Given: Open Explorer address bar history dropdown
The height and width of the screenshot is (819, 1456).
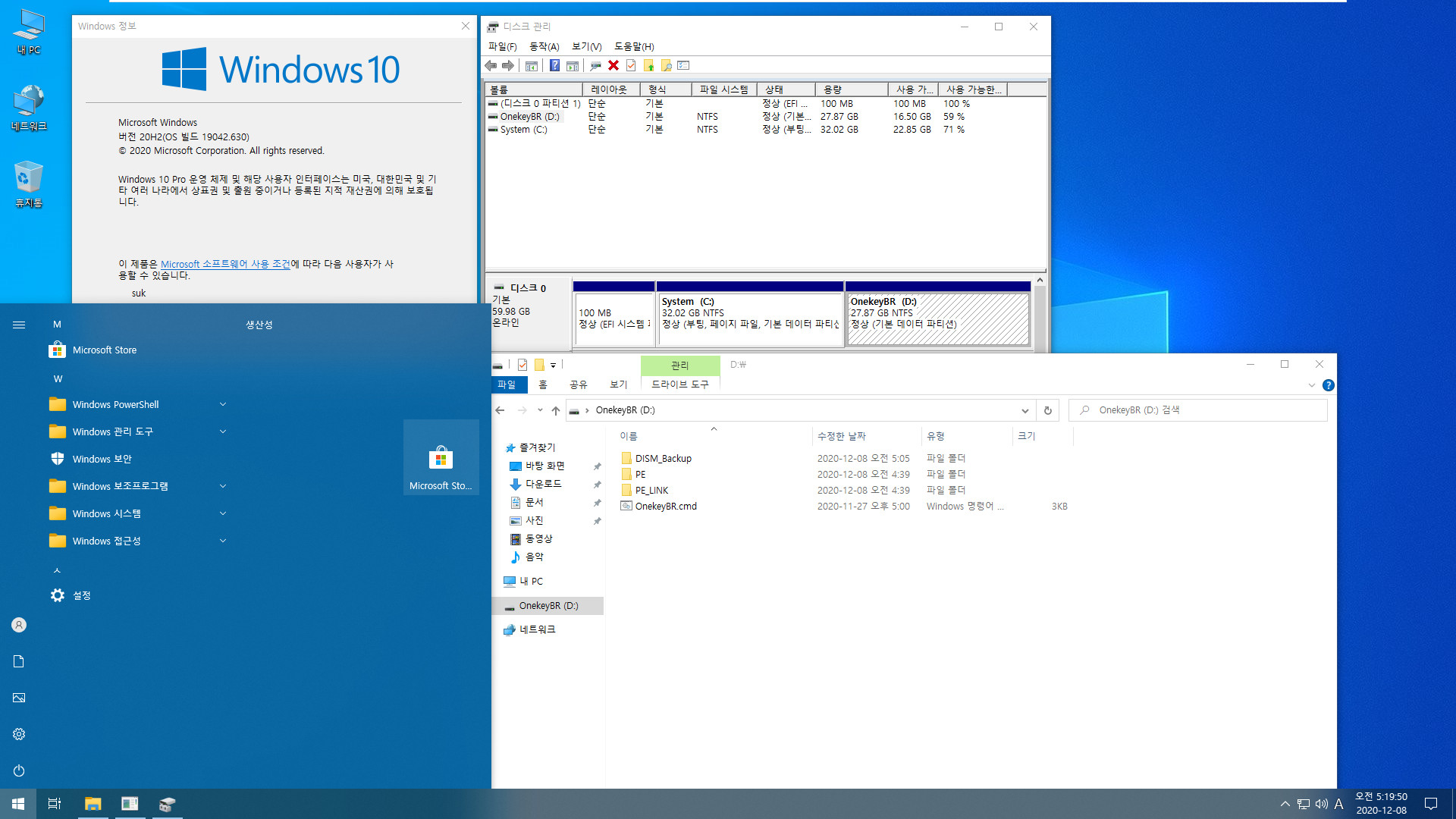Looking at the screenshot, I should (1025, 410).
